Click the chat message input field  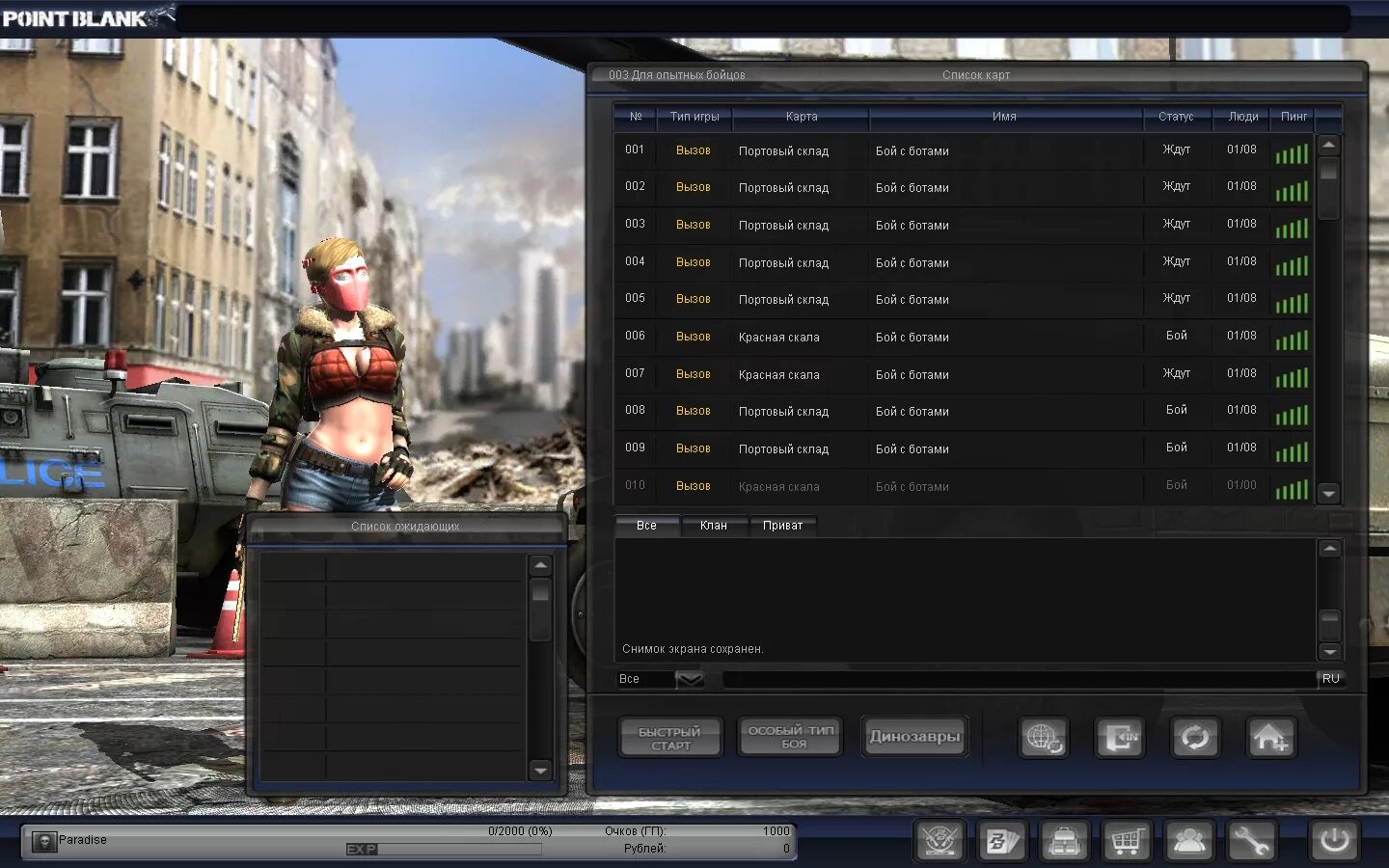tap(1019, 679)
